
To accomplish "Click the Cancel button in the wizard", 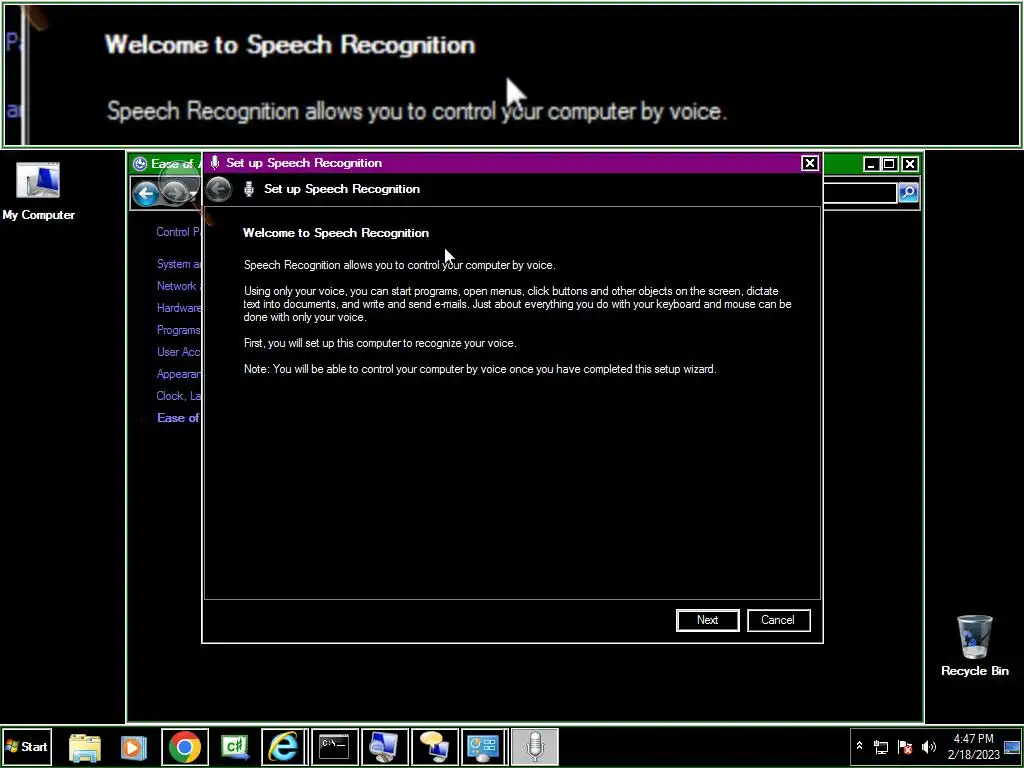I will (778, 620).
